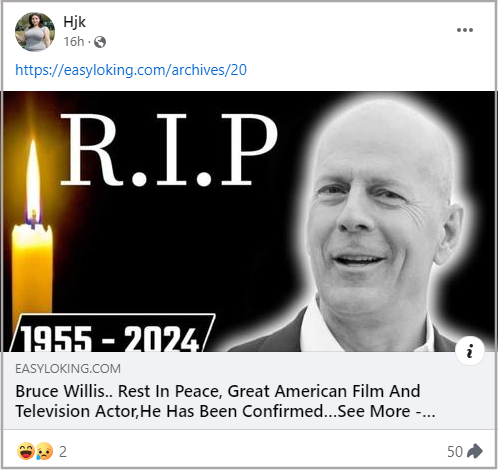The width and height of the screenshot is (498, 472).
Task: Click See More in the headline
Action: tap(374, 411)
